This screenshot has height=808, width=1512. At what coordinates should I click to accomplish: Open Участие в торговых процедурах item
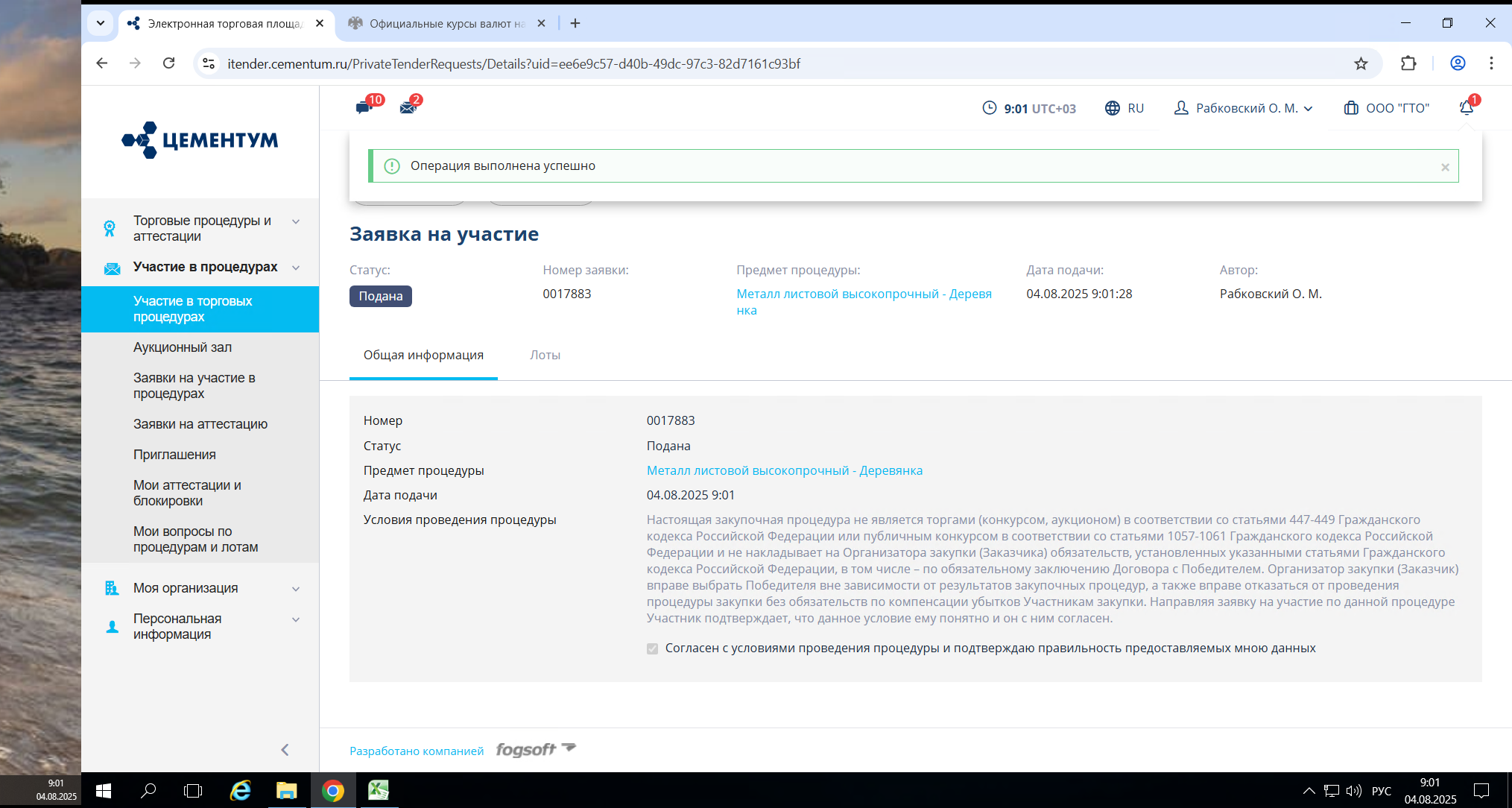pos(200,309)
